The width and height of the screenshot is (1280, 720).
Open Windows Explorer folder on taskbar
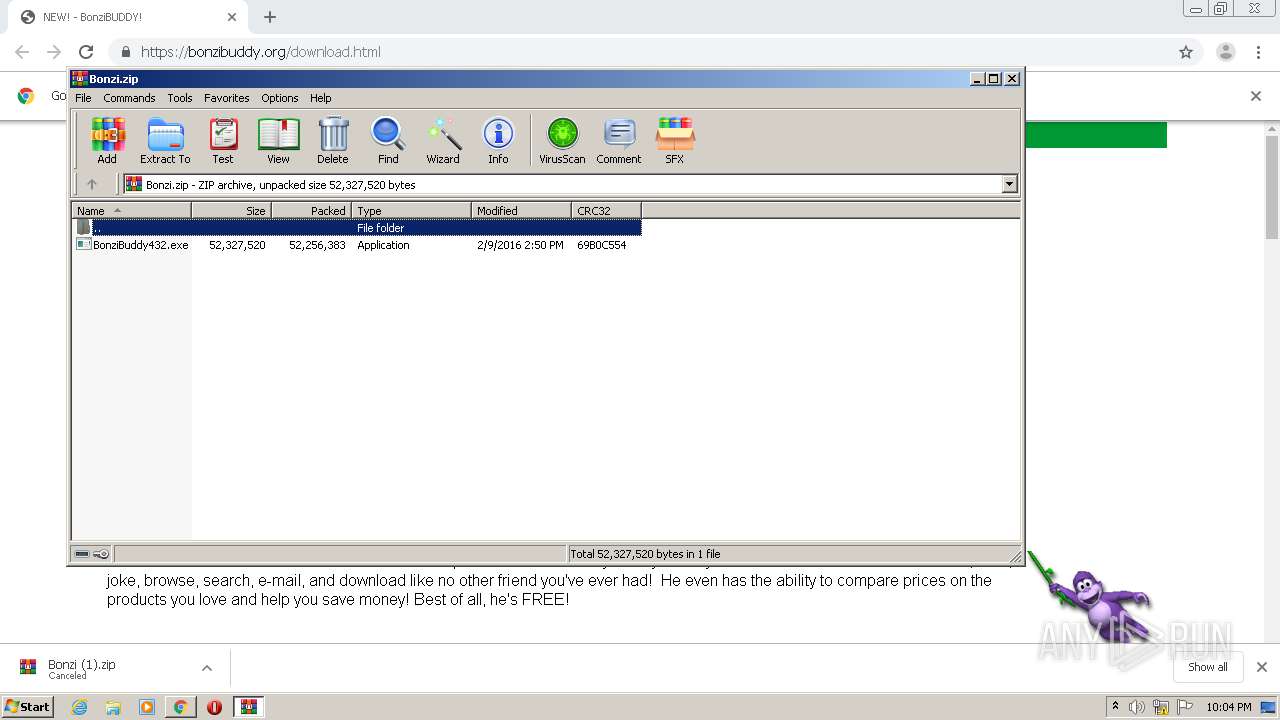[113, 707]
